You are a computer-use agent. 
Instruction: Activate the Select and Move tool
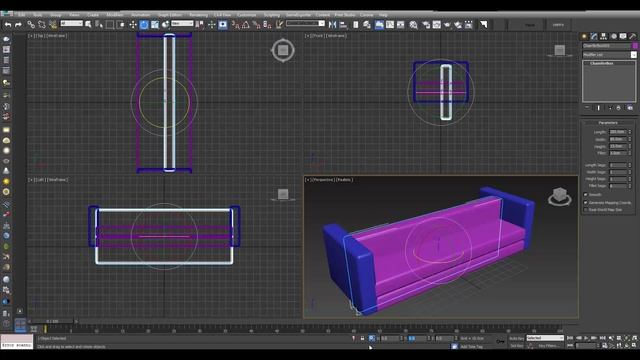133,25
